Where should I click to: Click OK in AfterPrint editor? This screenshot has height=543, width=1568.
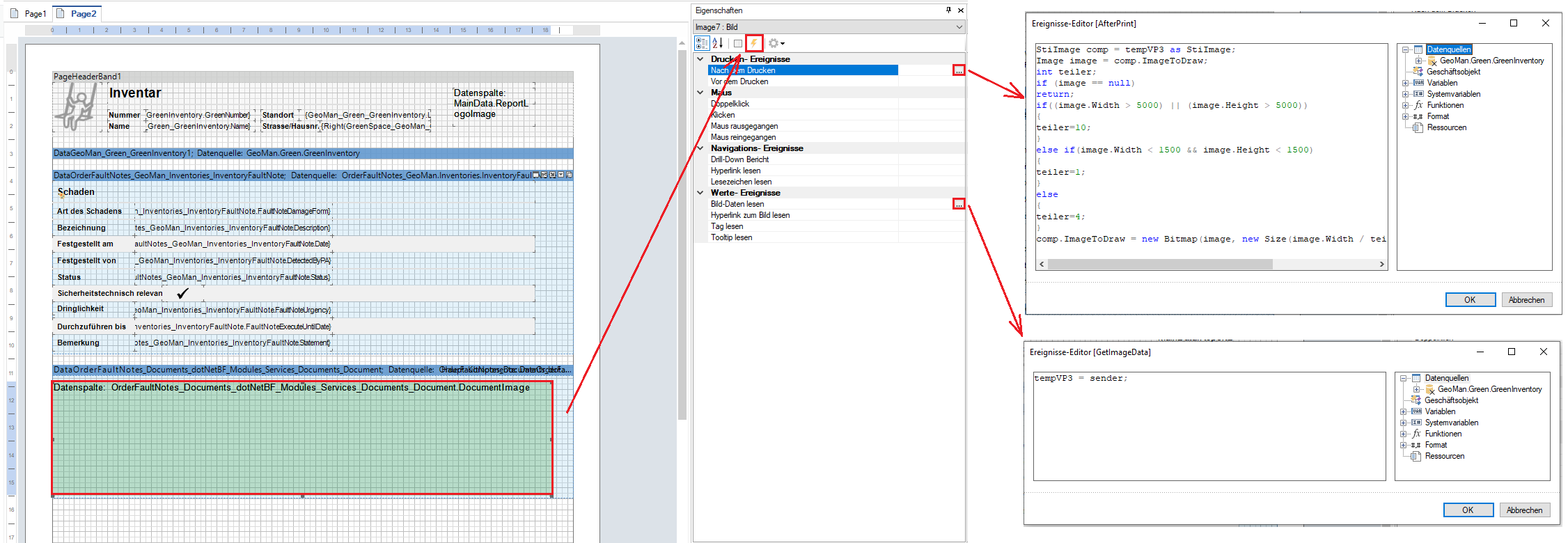click(x=1470, y=300)
